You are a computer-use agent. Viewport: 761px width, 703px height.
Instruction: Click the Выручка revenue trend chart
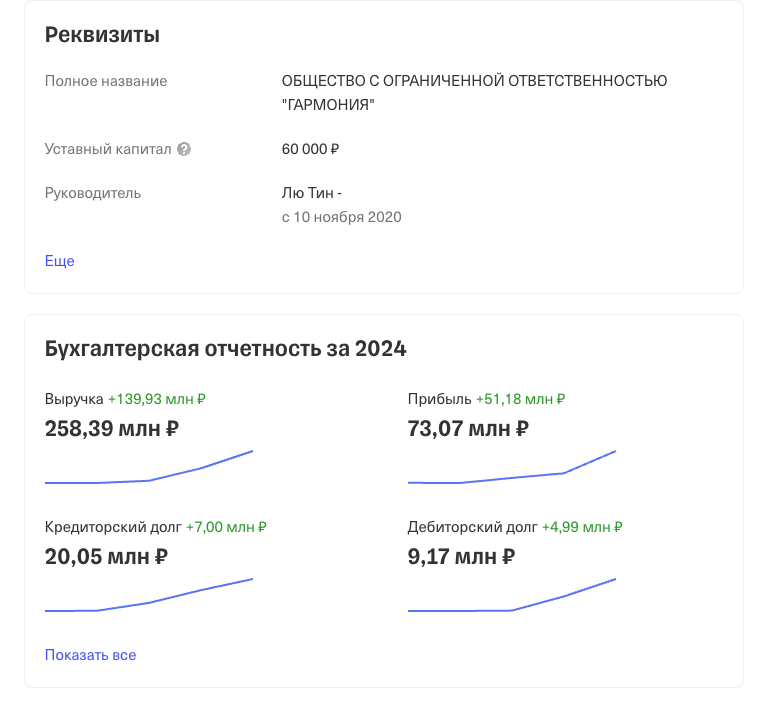click(x=149, y=468)
